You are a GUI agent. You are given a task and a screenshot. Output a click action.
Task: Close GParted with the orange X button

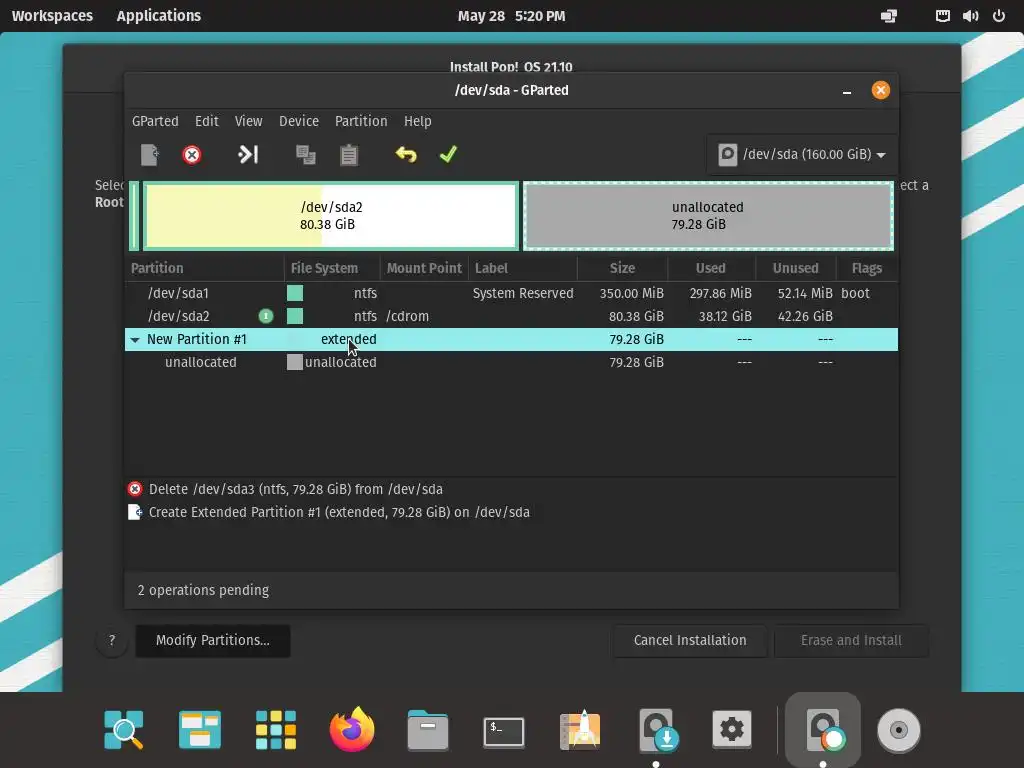(880, 90)
